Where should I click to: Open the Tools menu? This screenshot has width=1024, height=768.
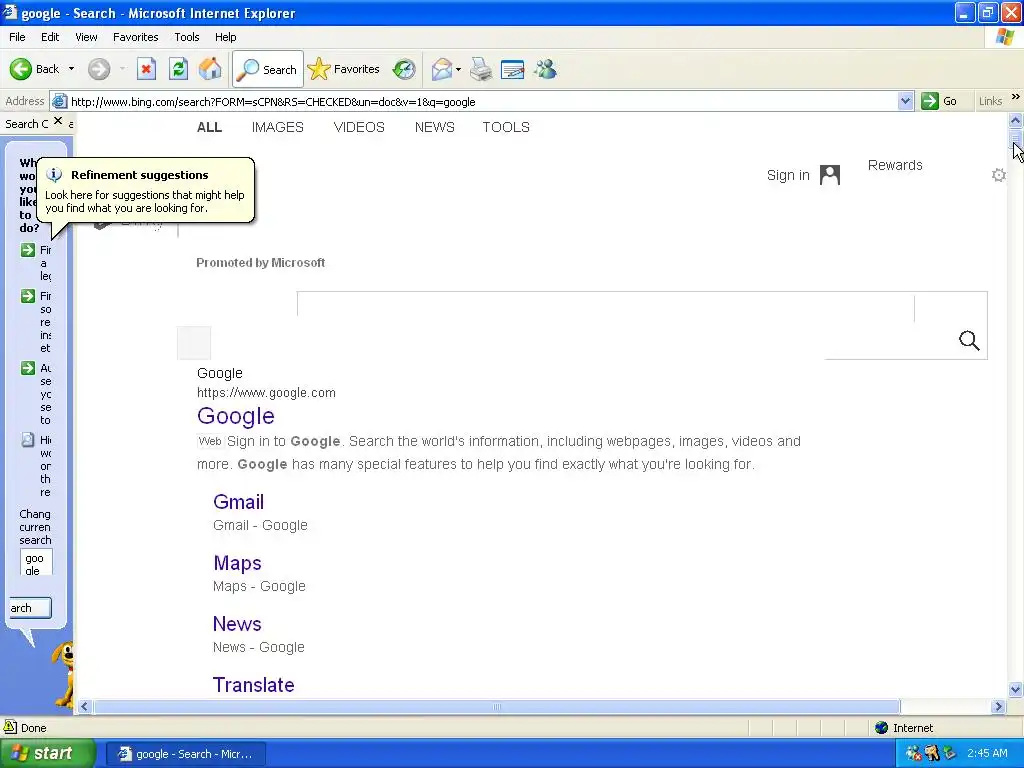[x=187, y=37]
